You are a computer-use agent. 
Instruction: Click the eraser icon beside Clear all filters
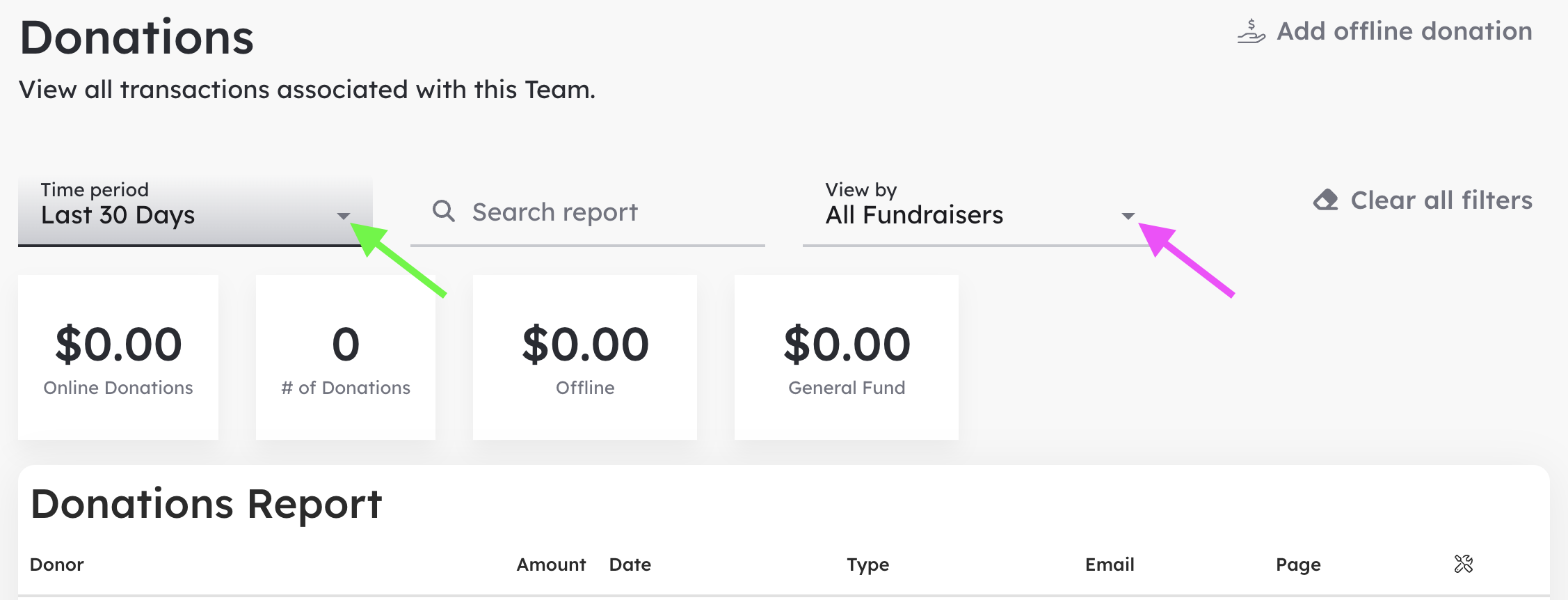point(1325,200)
